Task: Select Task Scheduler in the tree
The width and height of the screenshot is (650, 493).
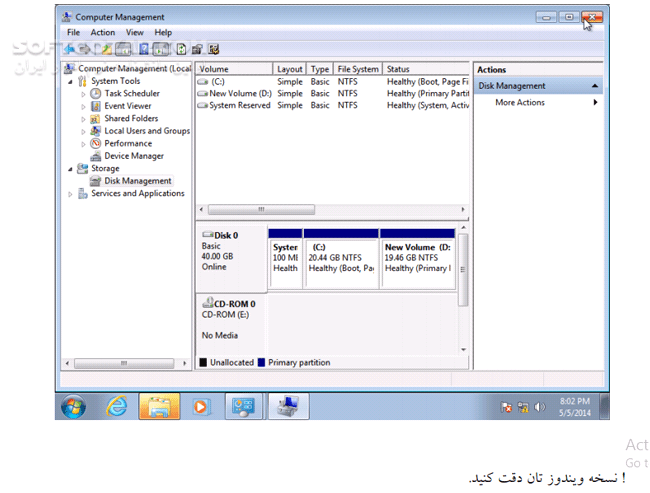Action: (131, 93)
